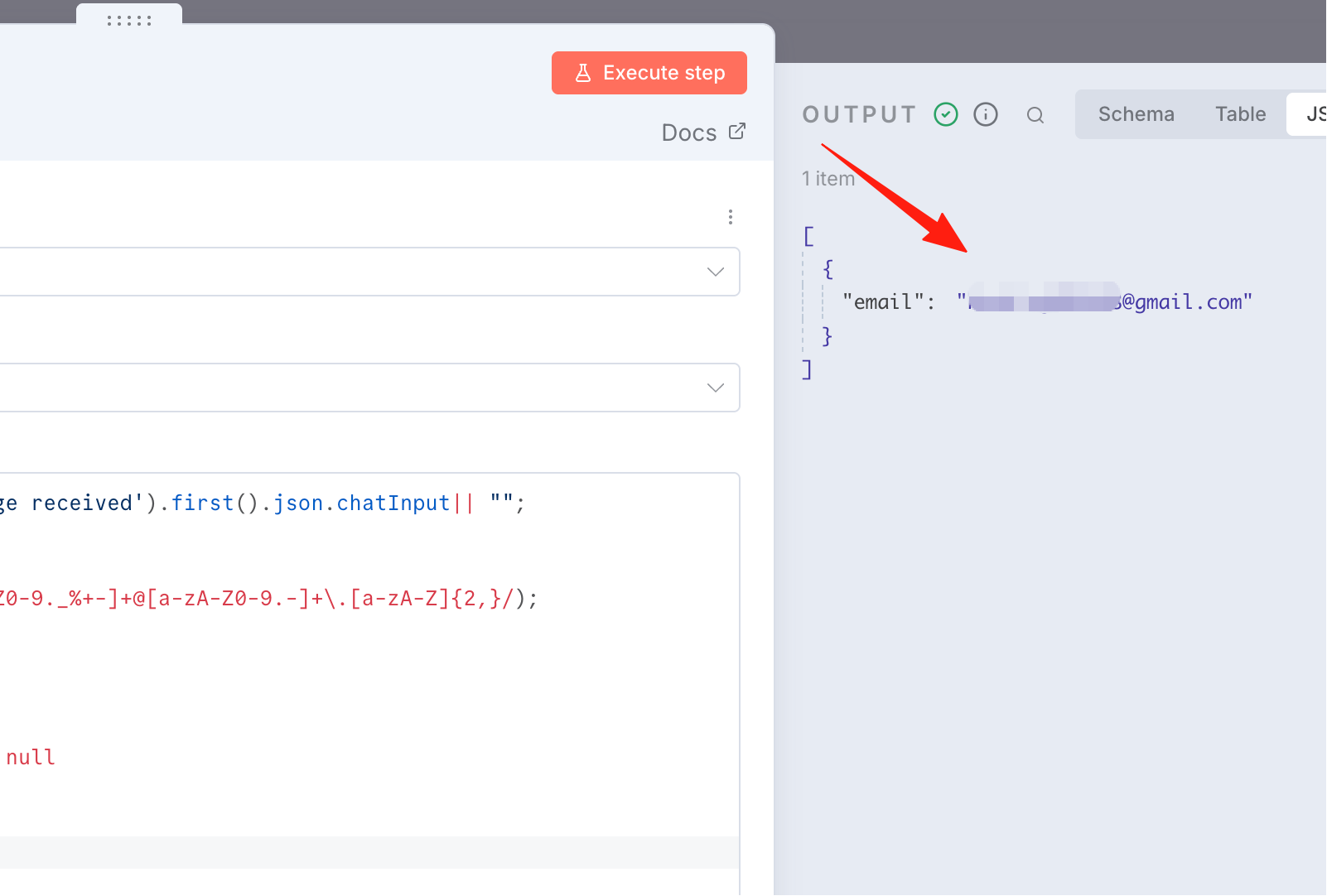1327x896 pixels.
Task: Click the green success check icon
Action: (x=946, y=114)
